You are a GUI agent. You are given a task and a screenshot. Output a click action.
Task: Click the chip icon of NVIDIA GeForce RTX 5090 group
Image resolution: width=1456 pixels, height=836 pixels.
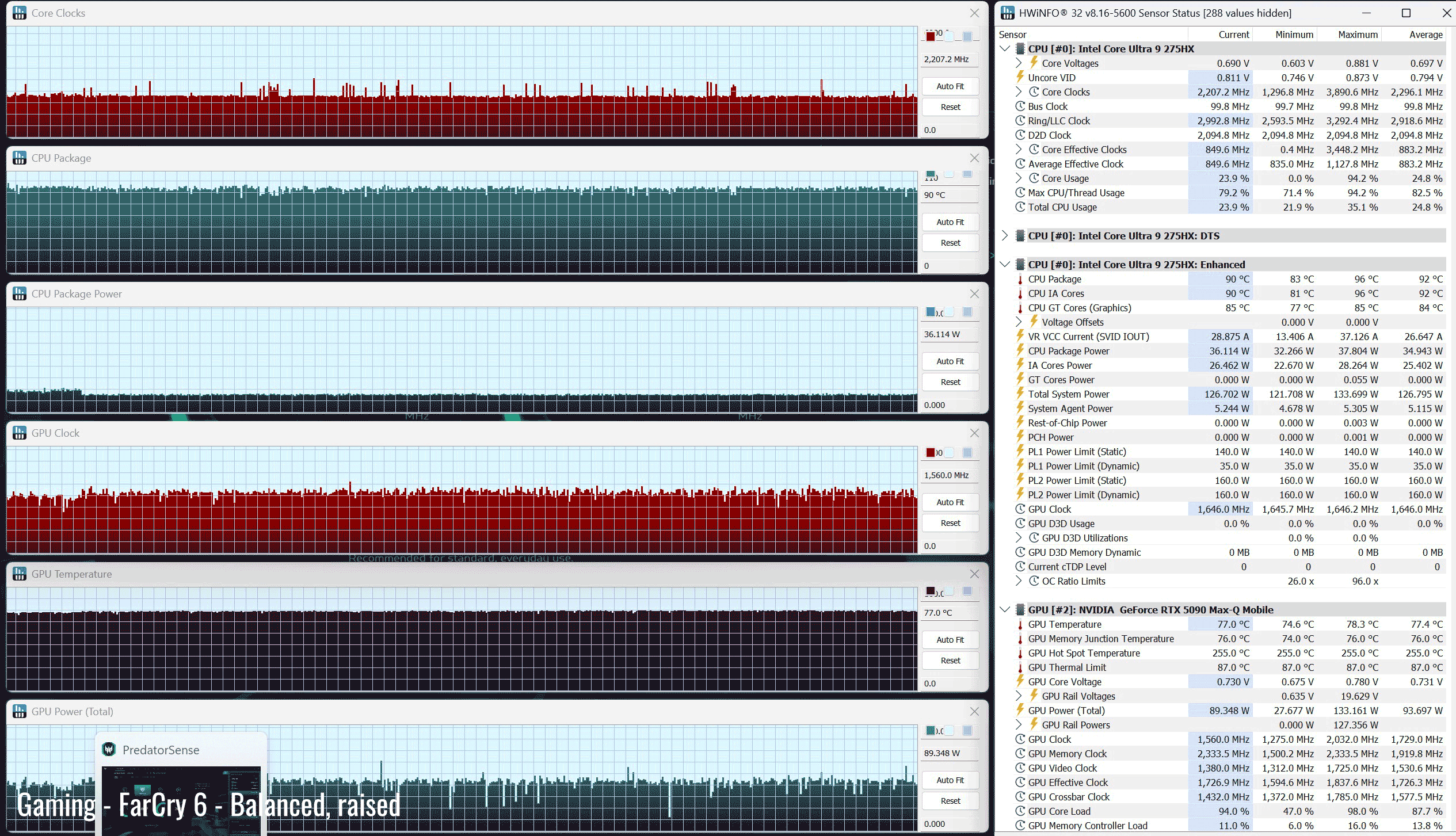(1020, 609)
